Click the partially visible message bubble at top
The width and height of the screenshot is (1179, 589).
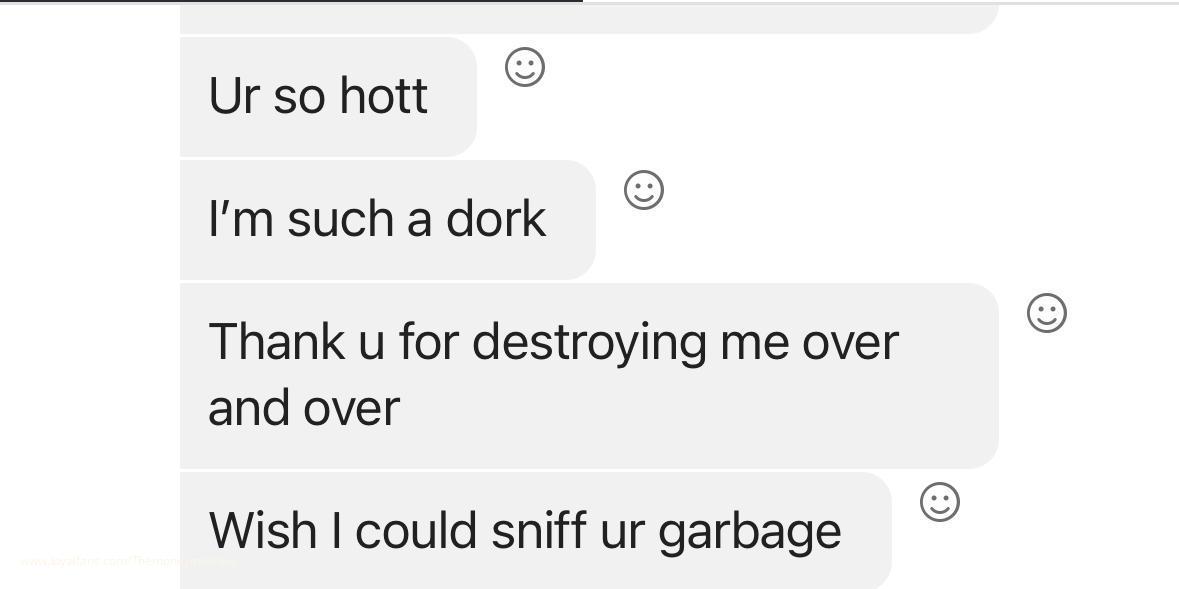click(x=589, y=19)
